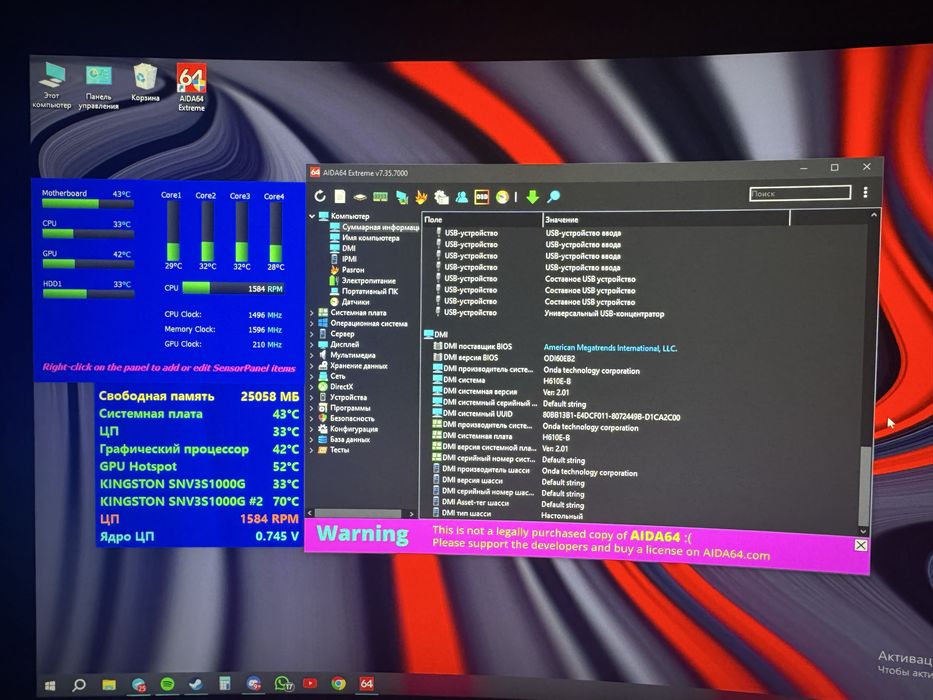
Task: Expand the Мультимедиа tree node
Action: (311, 355)
